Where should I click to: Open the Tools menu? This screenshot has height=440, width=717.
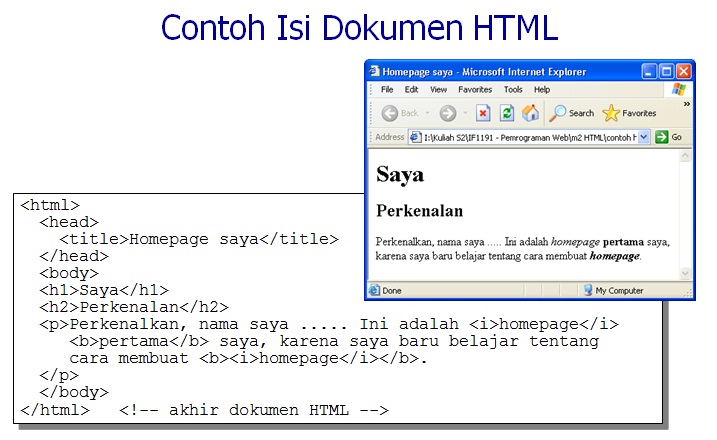[x=513, y=90]
